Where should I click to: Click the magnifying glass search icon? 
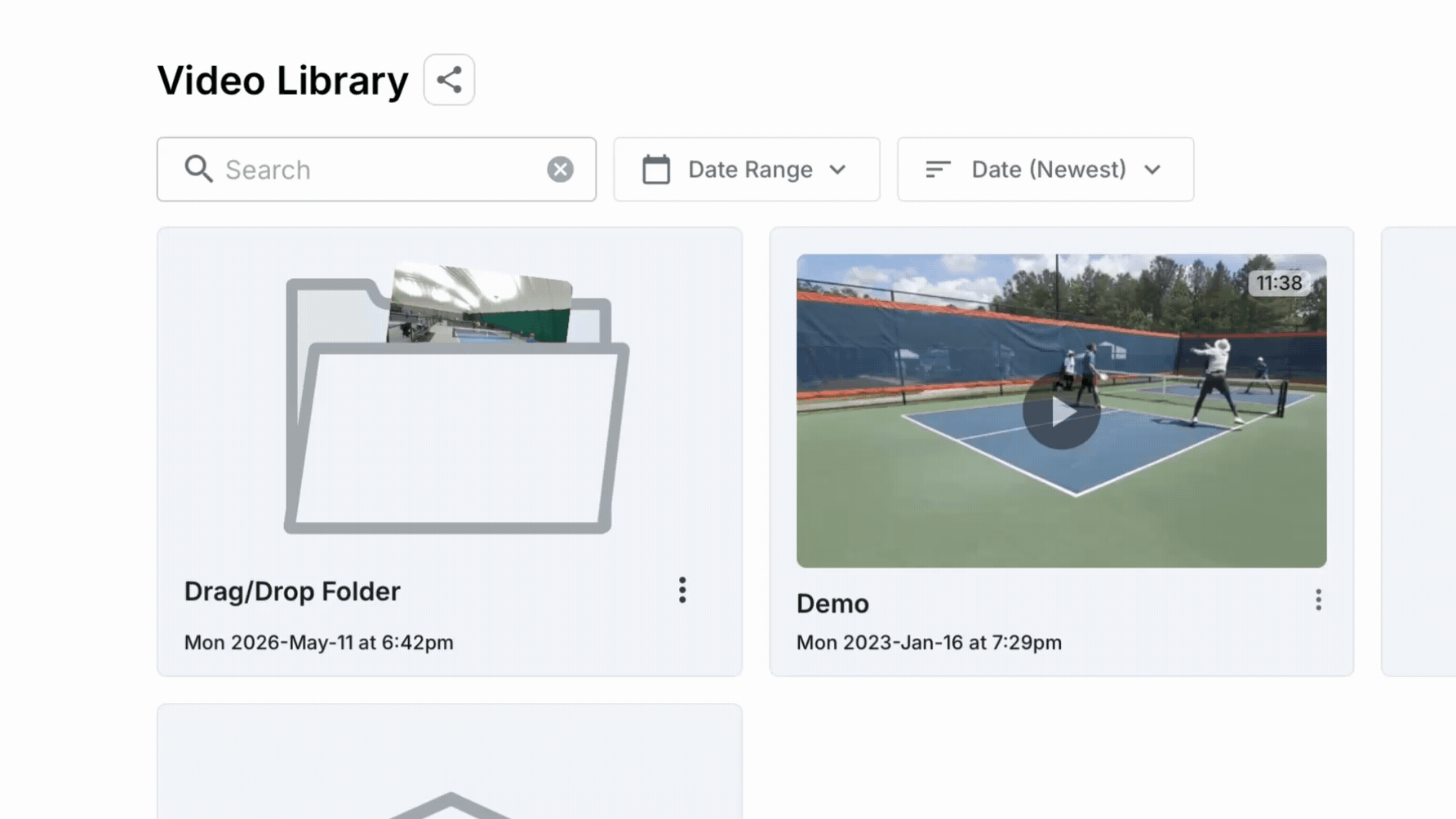[x=198, y=169]
